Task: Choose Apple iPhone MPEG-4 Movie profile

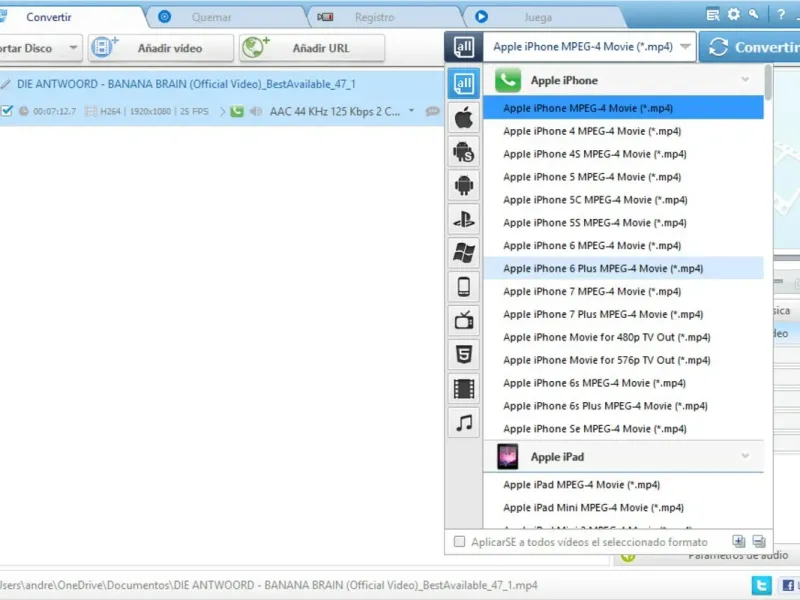Action: tap(623, 108)
